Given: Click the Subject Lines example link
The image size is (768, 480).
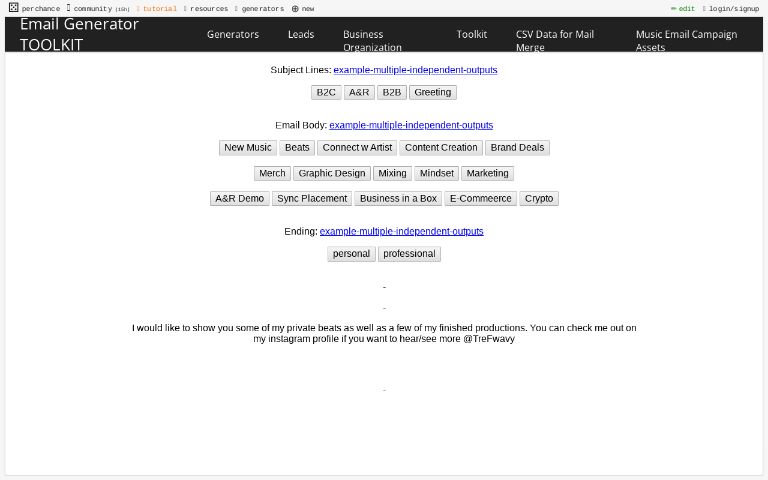Looking at the screenshot, I should pyautogui.click(x=415, y=70).
